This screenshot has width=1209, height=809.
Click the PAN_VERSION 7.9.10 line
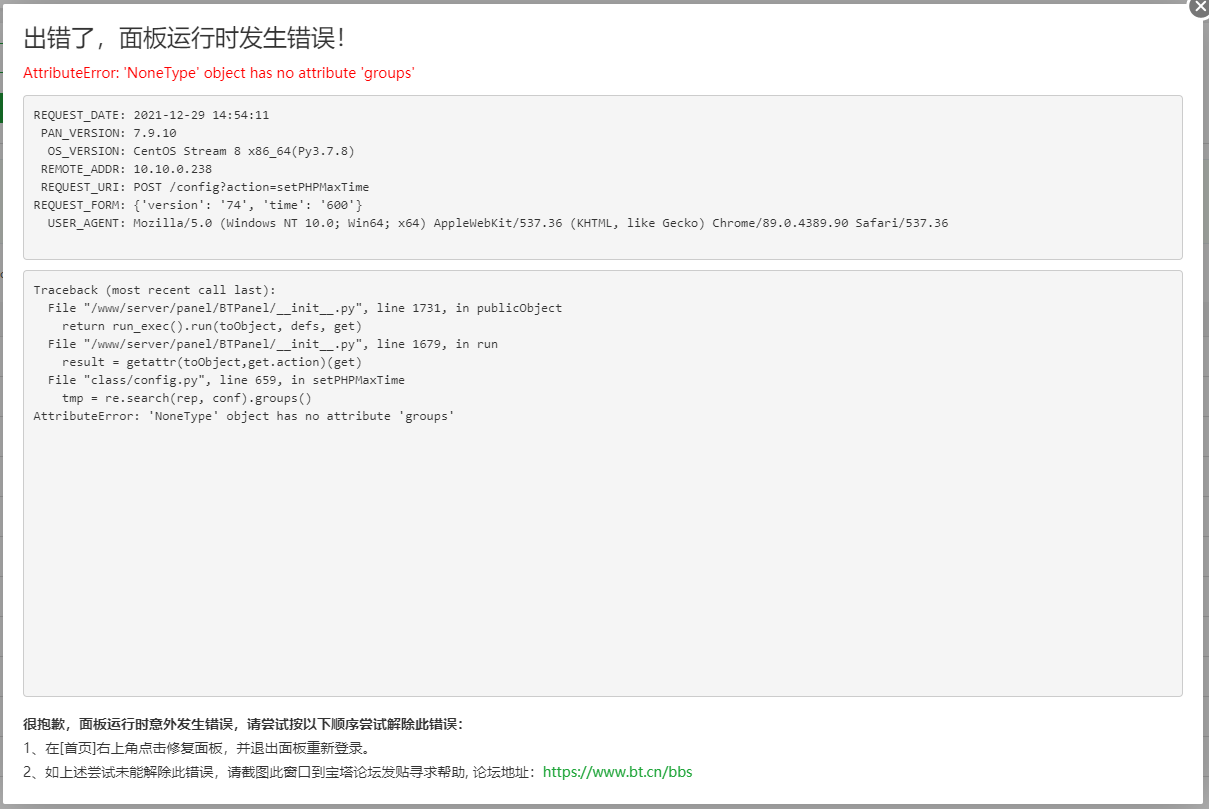[x=108, y=133]
